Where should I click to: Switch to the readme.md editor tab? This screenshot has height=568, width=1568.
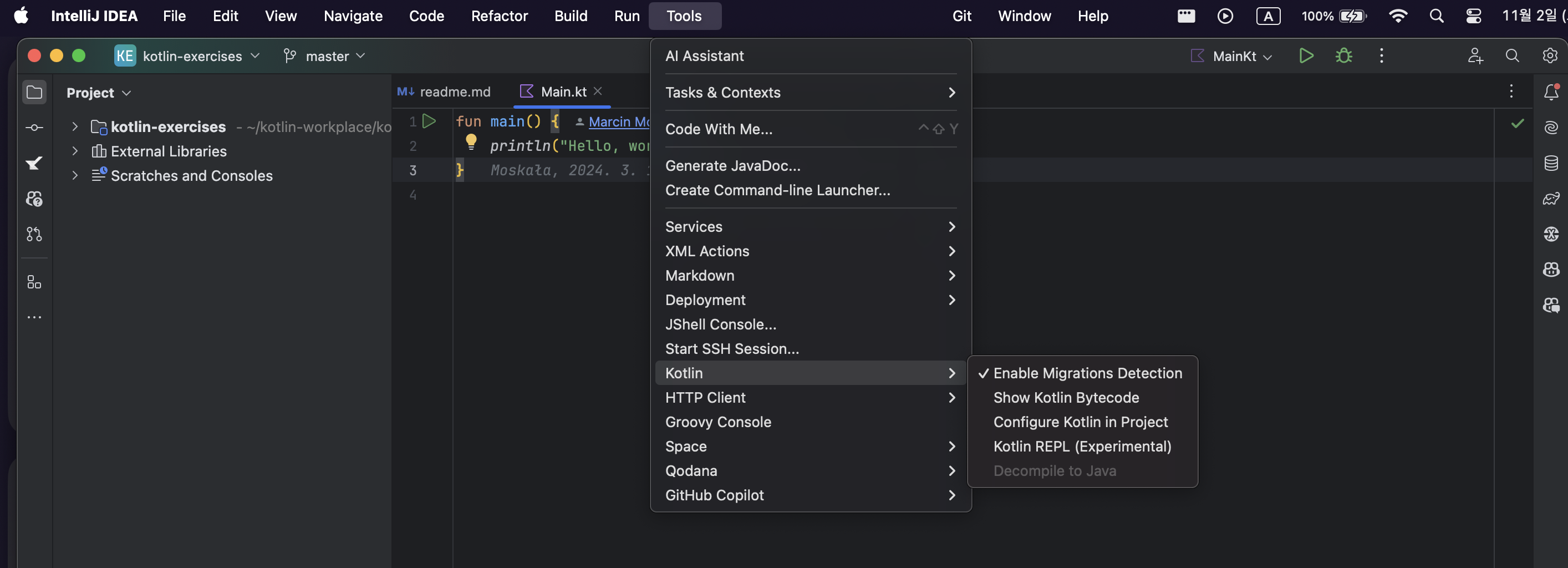(x=444, y=92)
